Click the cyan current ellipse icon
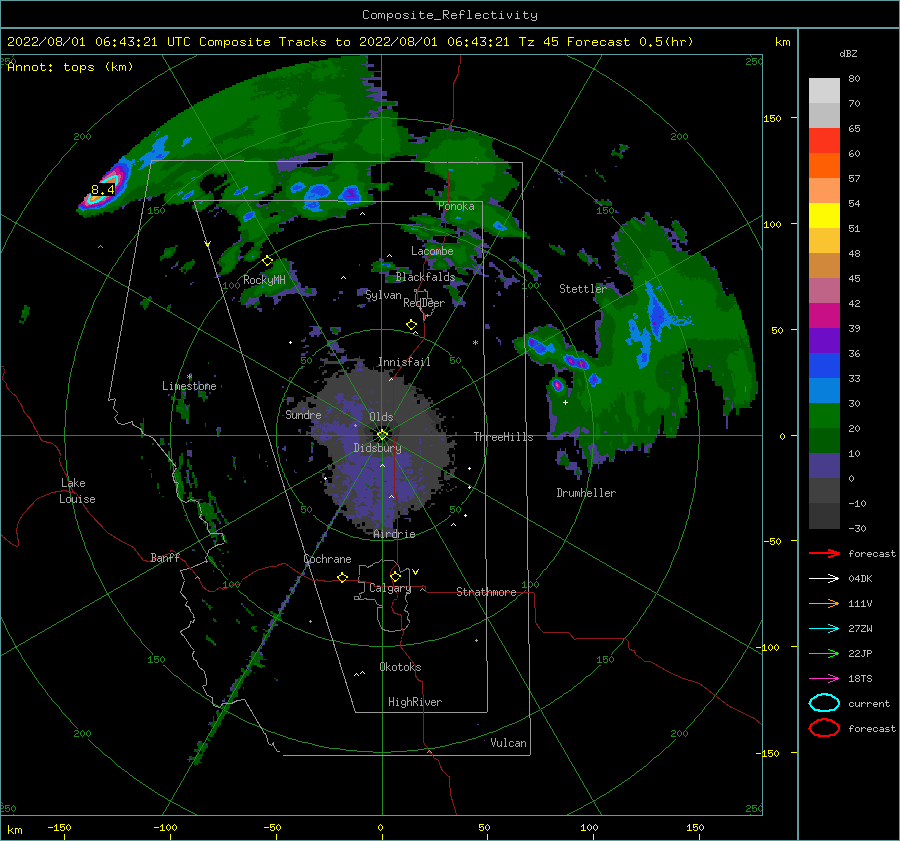Viewport: 900px width, 841px height. tap(824, 703)
